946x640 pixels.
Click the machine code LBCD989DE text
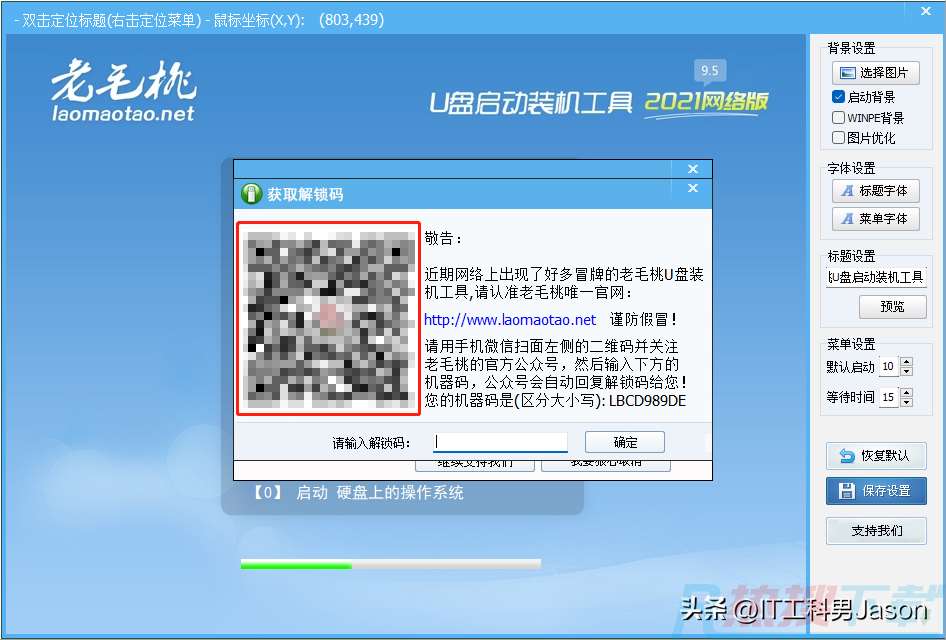pos(647,401)
